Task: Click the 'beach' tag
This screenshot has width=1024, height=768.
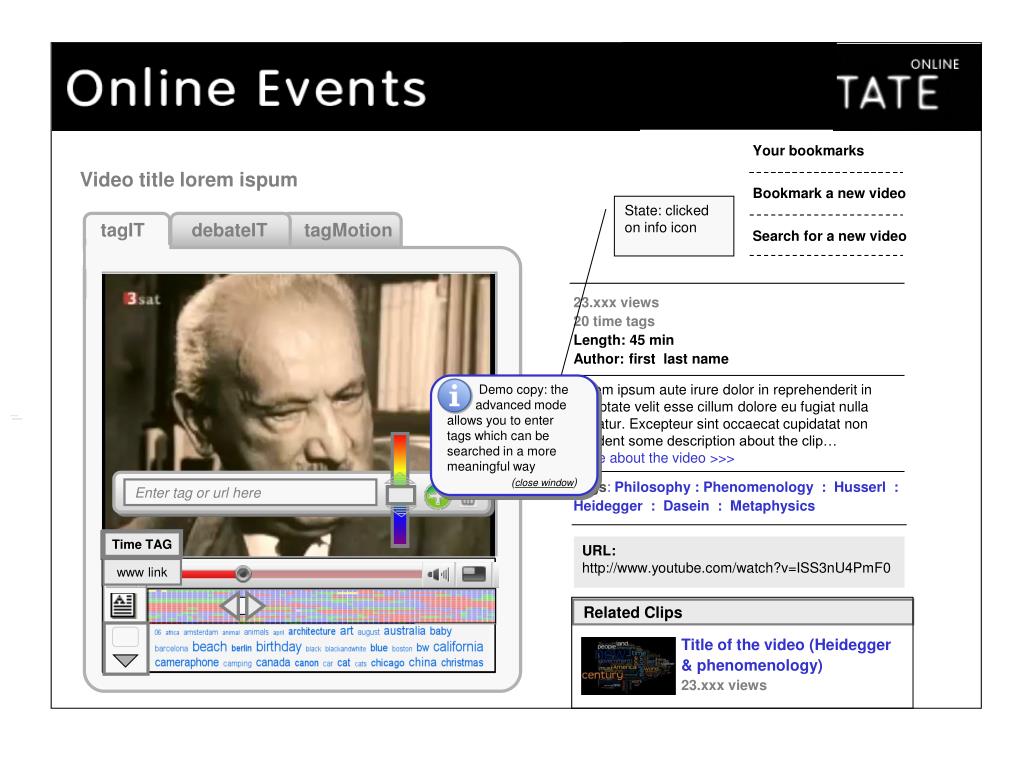Action: coord(209,647)
